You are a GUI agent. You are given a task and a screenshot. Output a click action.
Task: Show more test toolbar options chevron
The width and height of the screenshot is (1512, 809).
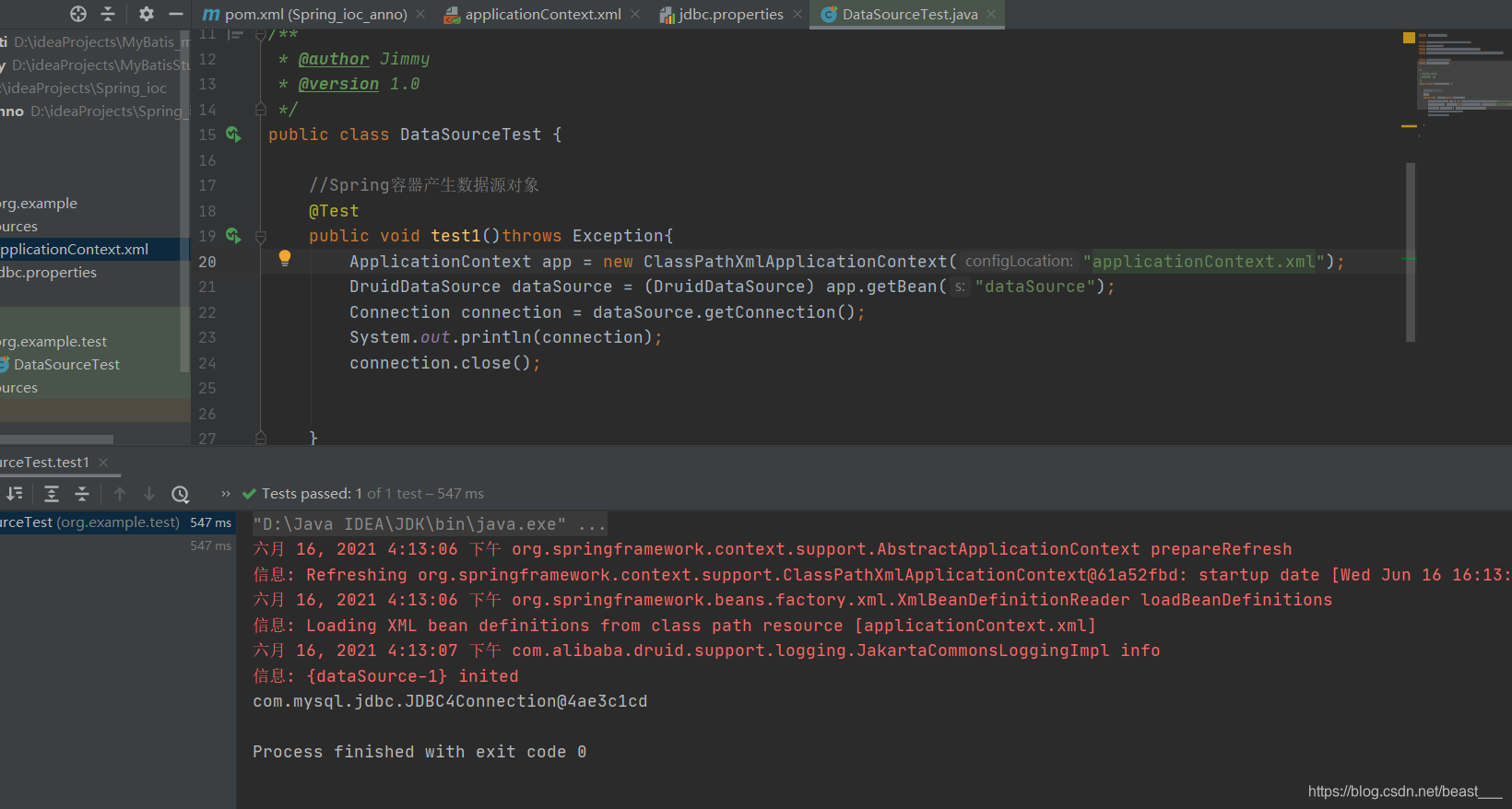226,494
